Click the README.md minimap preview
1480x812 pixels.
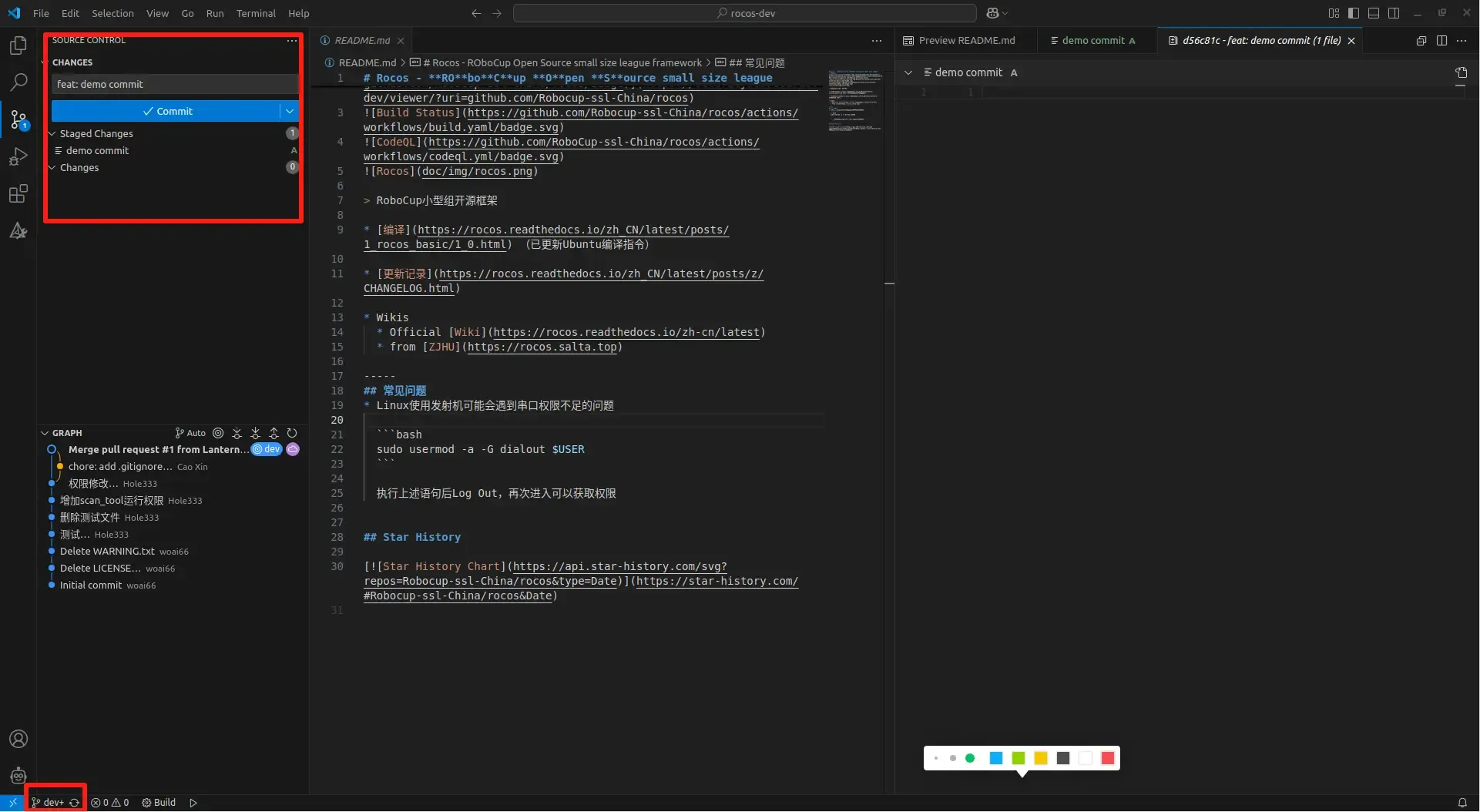[x=854, y=100]
